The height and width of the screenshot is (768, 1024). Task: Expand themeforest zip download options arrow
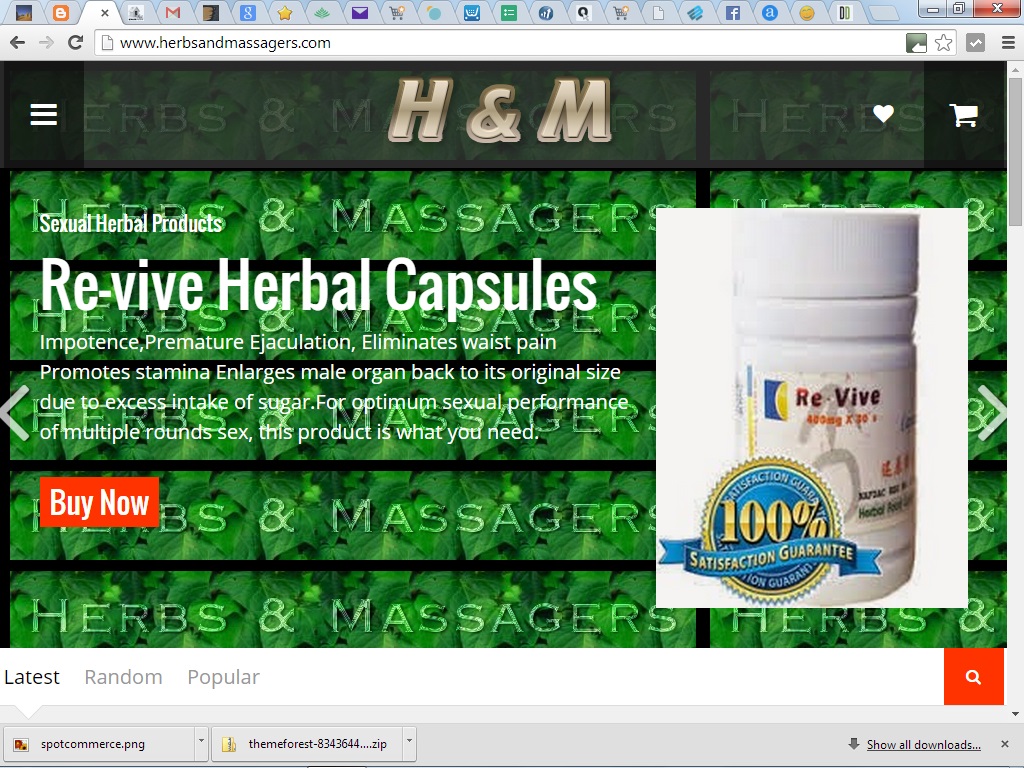click(x=409, y=742)
